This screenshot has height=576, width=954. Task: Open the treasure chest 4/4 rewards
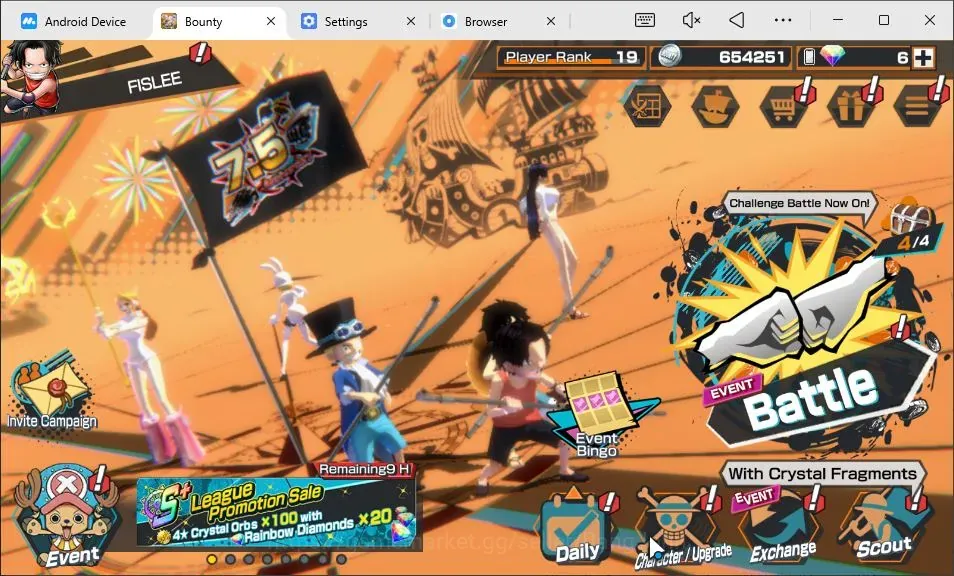[x=911, y=228]
